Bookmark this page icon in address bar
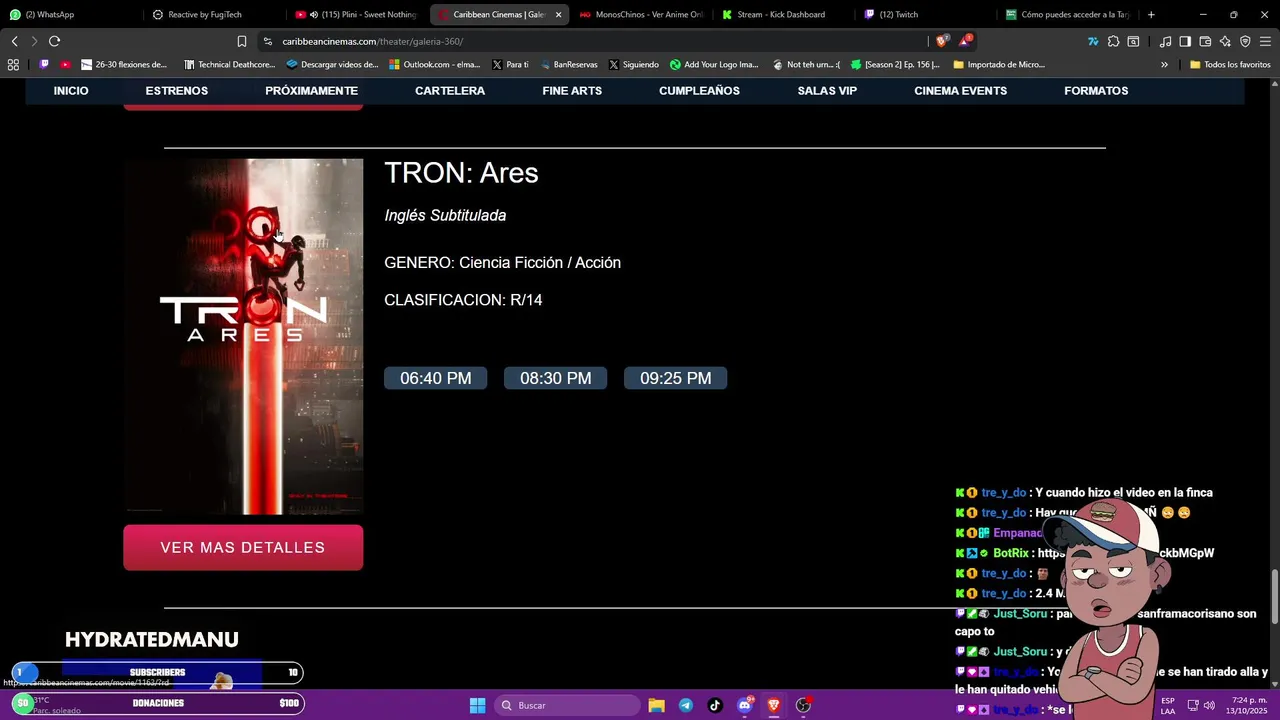Screen dimensions: 1280x720 242,41
